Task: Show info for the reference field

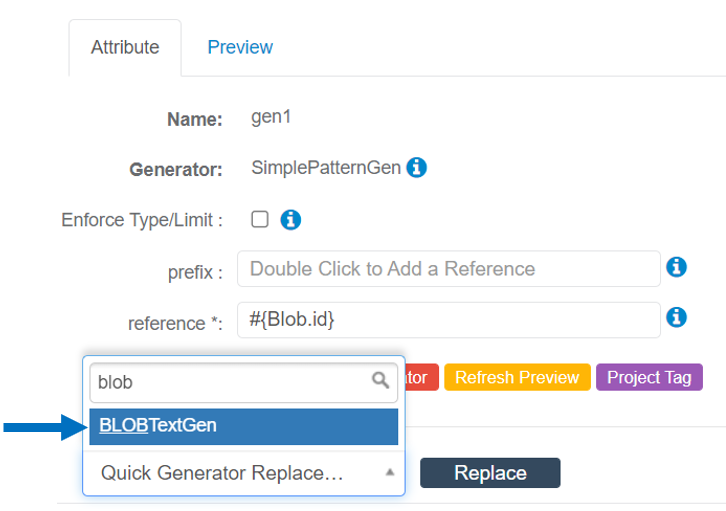Action: click(x=676, y=317)
